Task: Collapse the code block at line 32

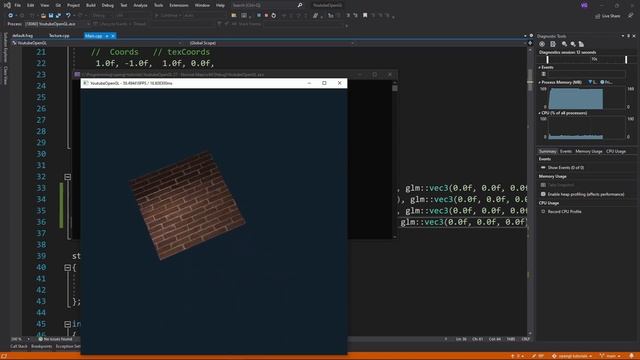Action: click(68, 177)
